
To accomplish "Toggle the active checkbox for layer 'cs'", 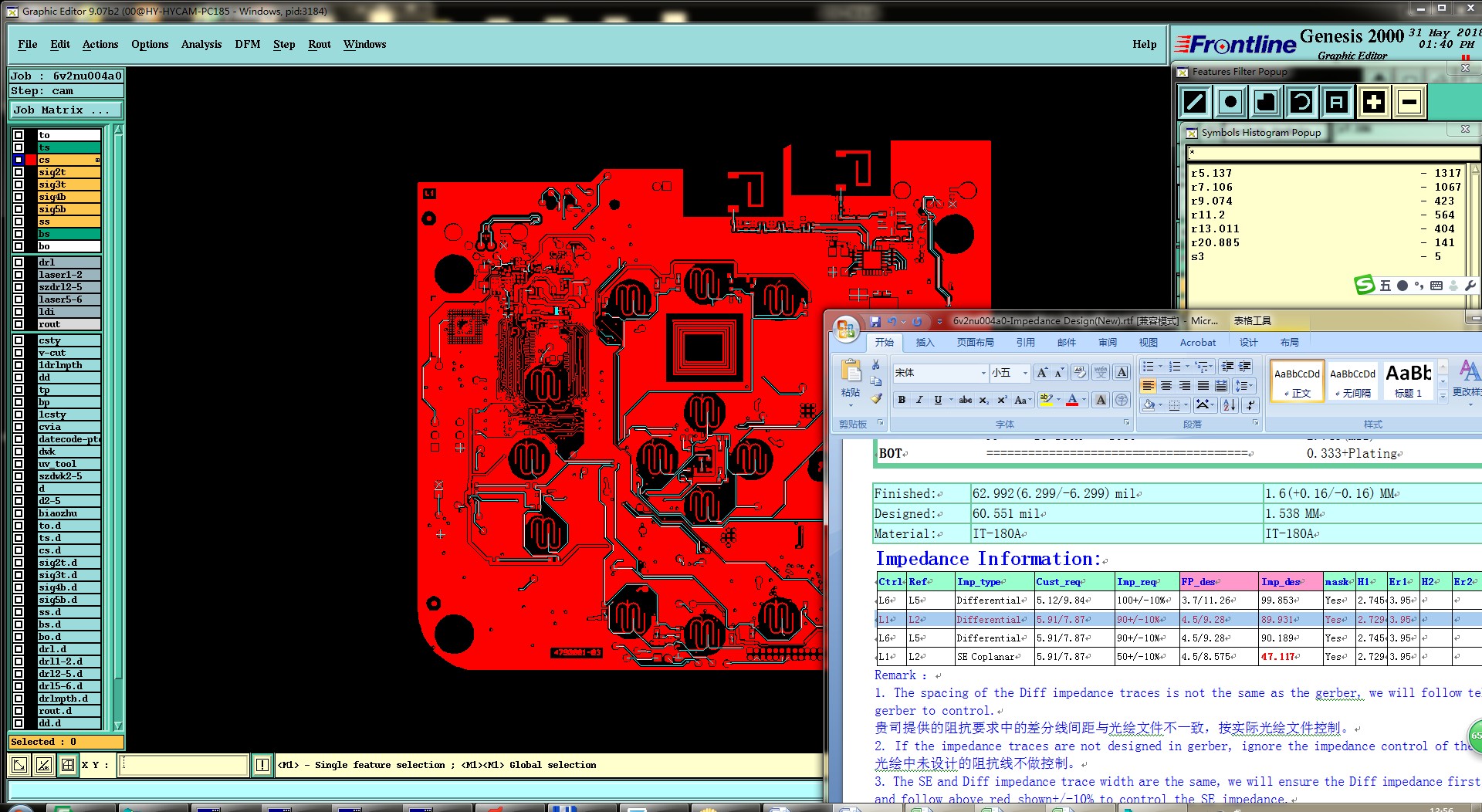I will (x=19, y=160).
